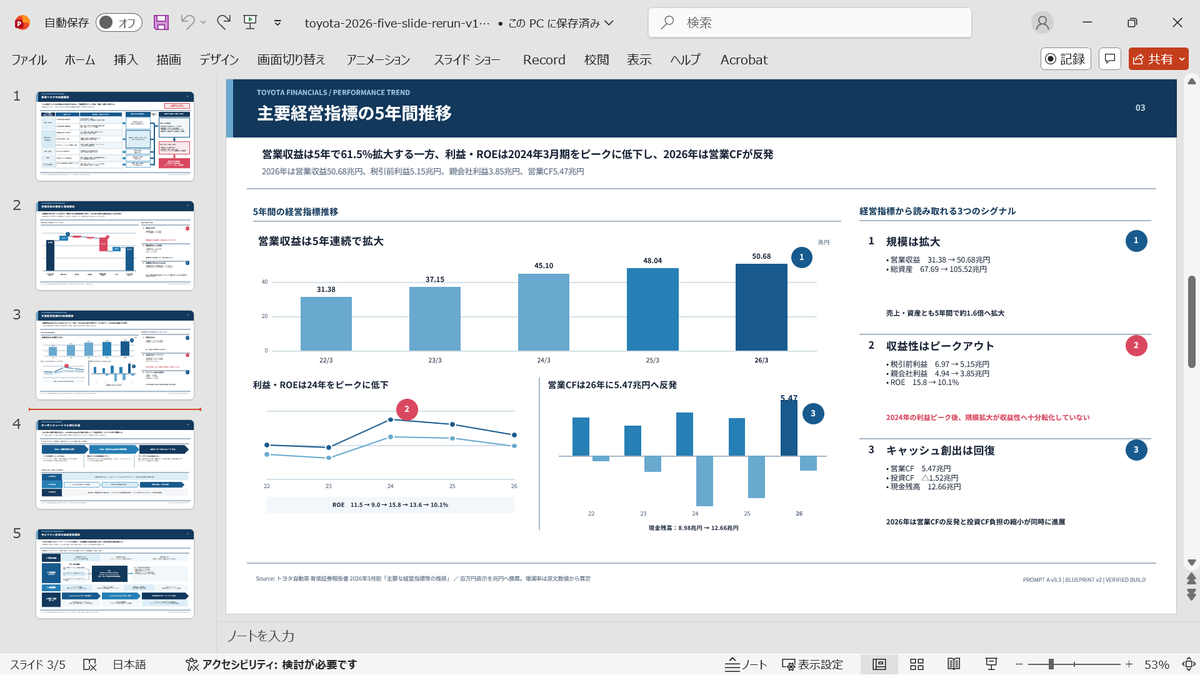
Task: Click the 日本語 language indicator
Action: click(x=128, y=665)
